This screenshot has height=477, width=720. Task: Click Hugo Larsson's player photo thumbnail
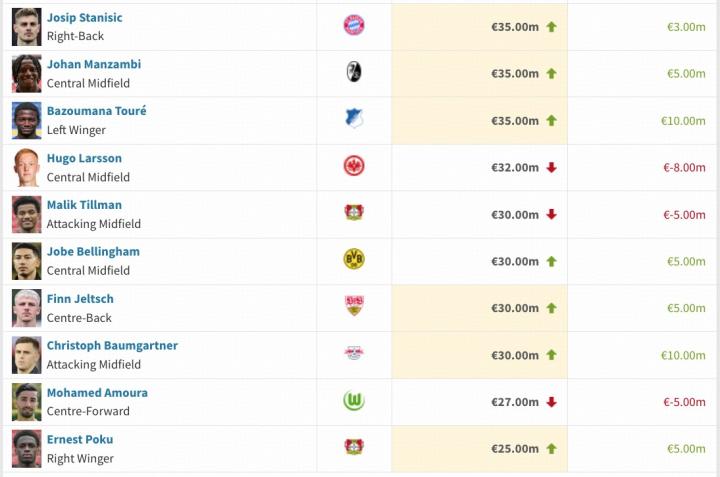27,167
